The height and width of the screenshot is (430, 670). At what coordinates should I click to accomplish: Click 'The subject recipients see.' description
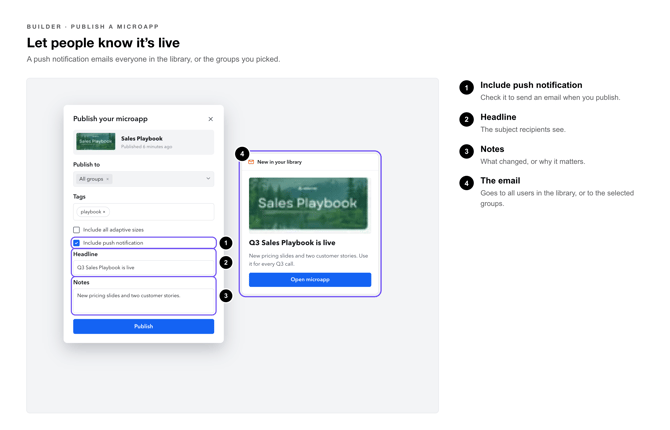point(523,130)
